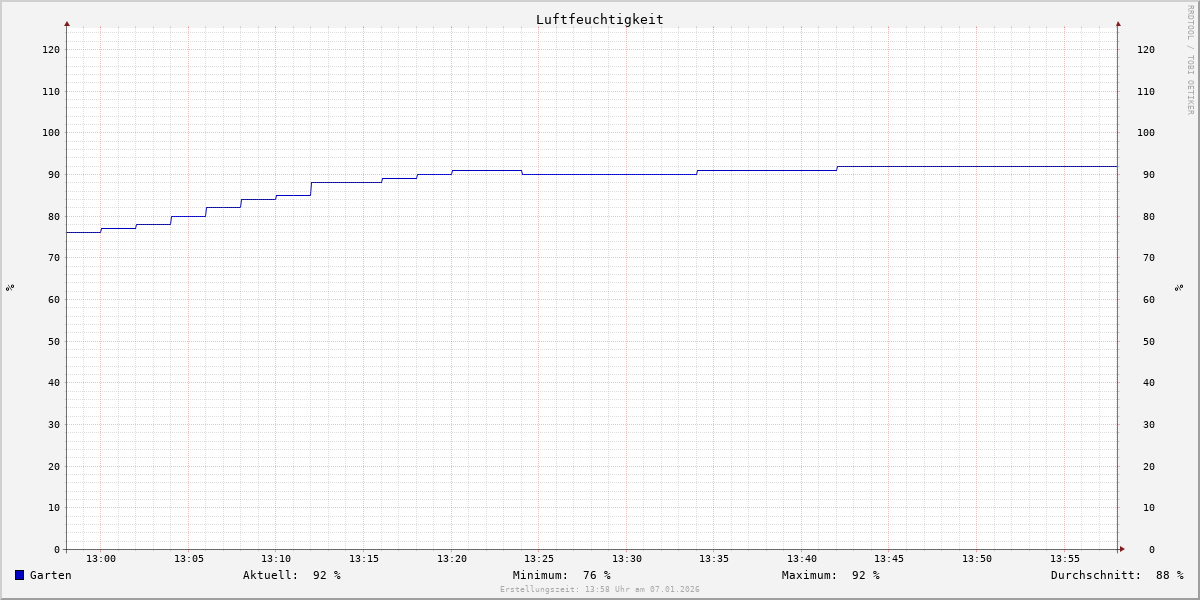Click the 13:45 time axis label
Screen dimensions: 1200x600
(x=889, y=559)
